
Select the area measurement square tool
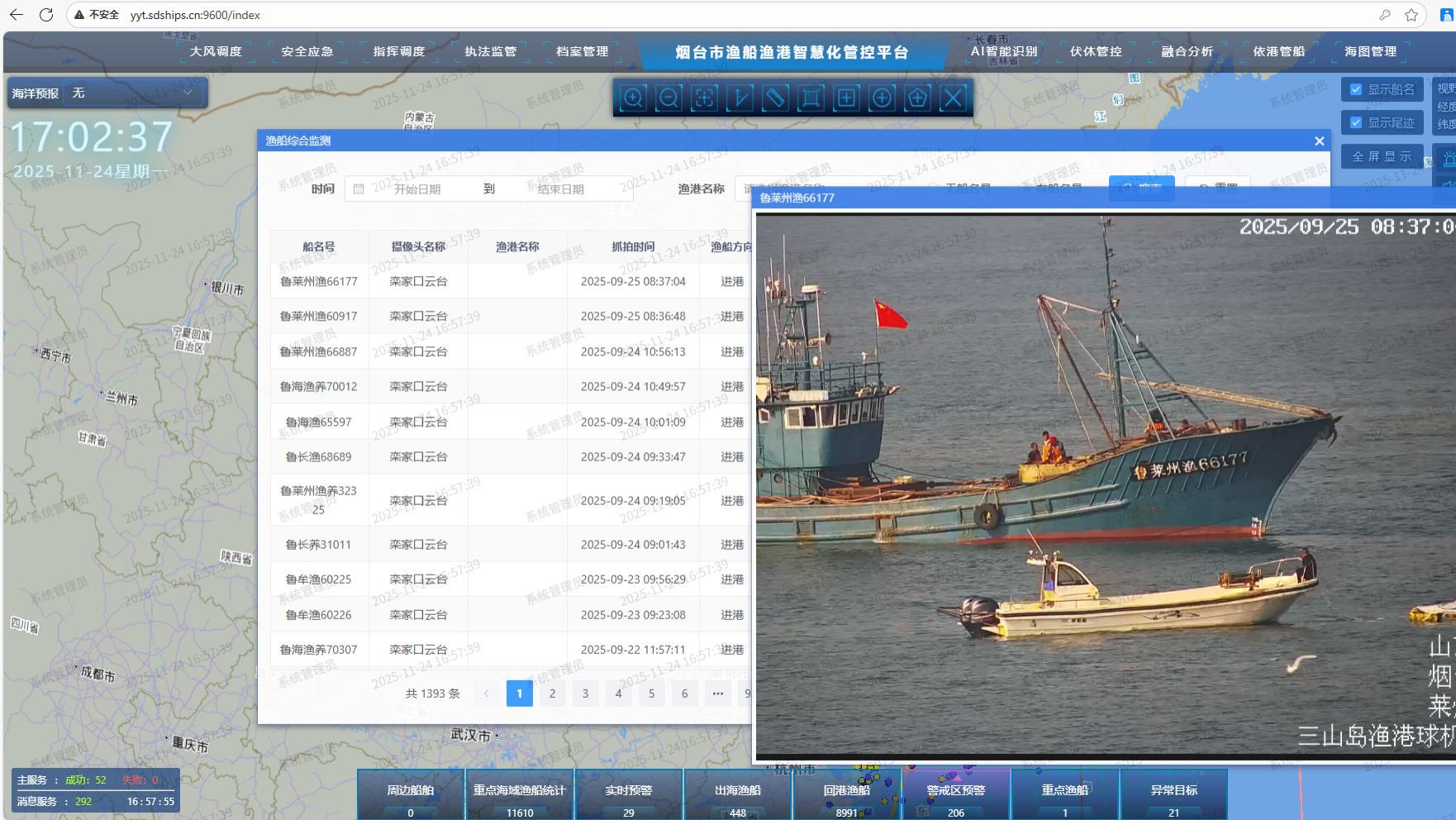811,98
